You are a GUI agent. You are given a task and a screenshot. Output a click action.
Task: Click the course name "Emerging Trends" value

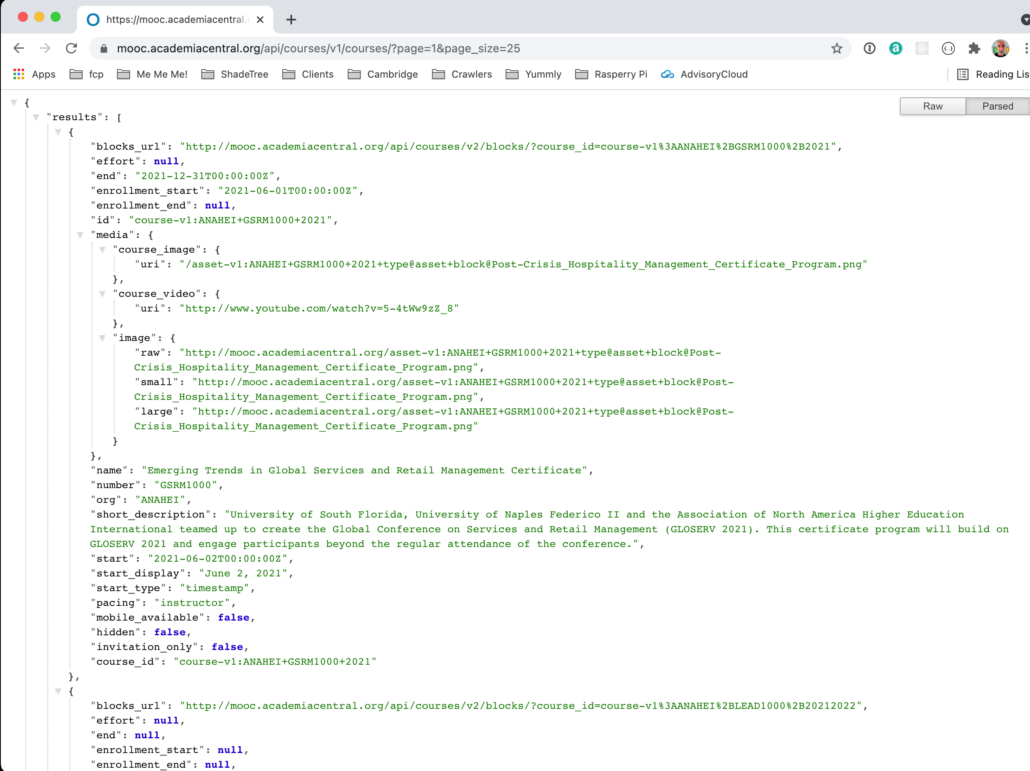coord(367,470)
